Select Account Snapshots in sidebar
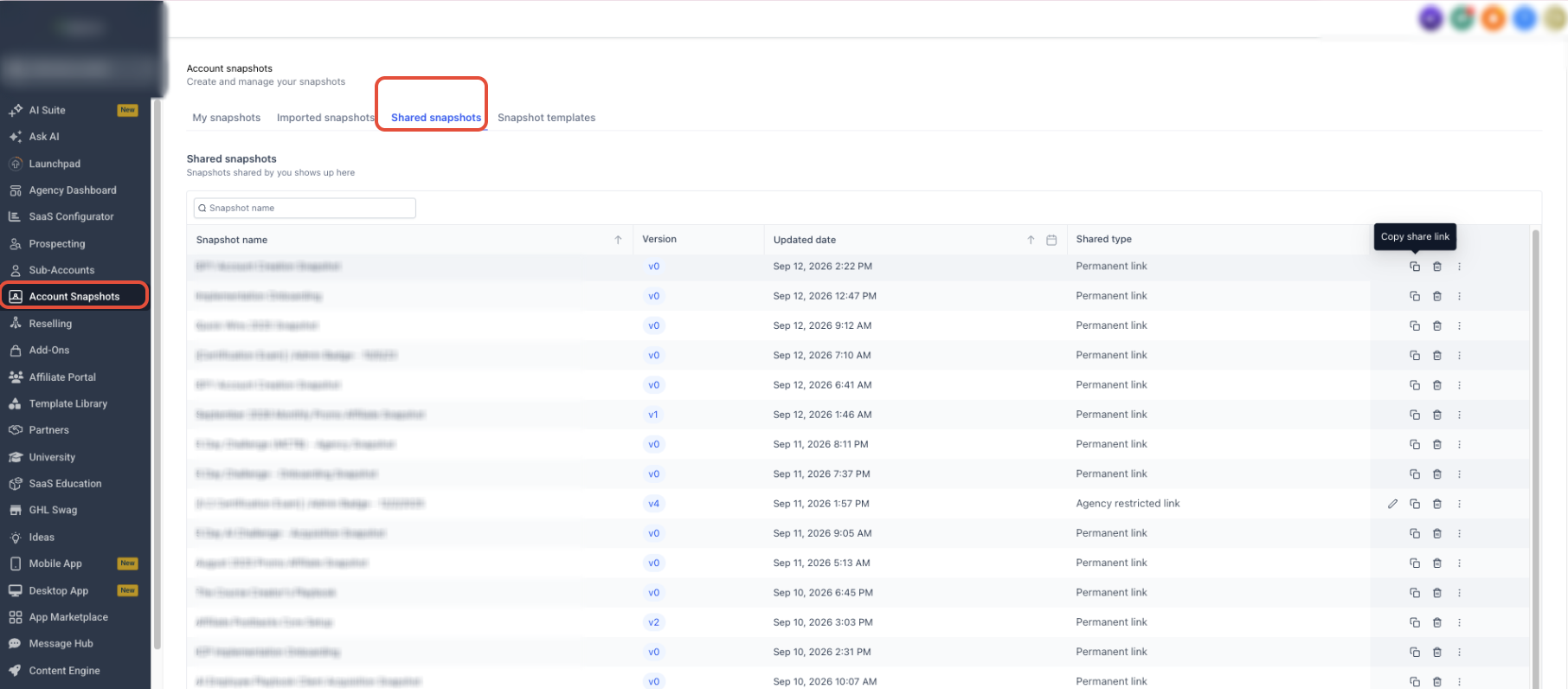1568x689 pixels. [x=74, y=296]
